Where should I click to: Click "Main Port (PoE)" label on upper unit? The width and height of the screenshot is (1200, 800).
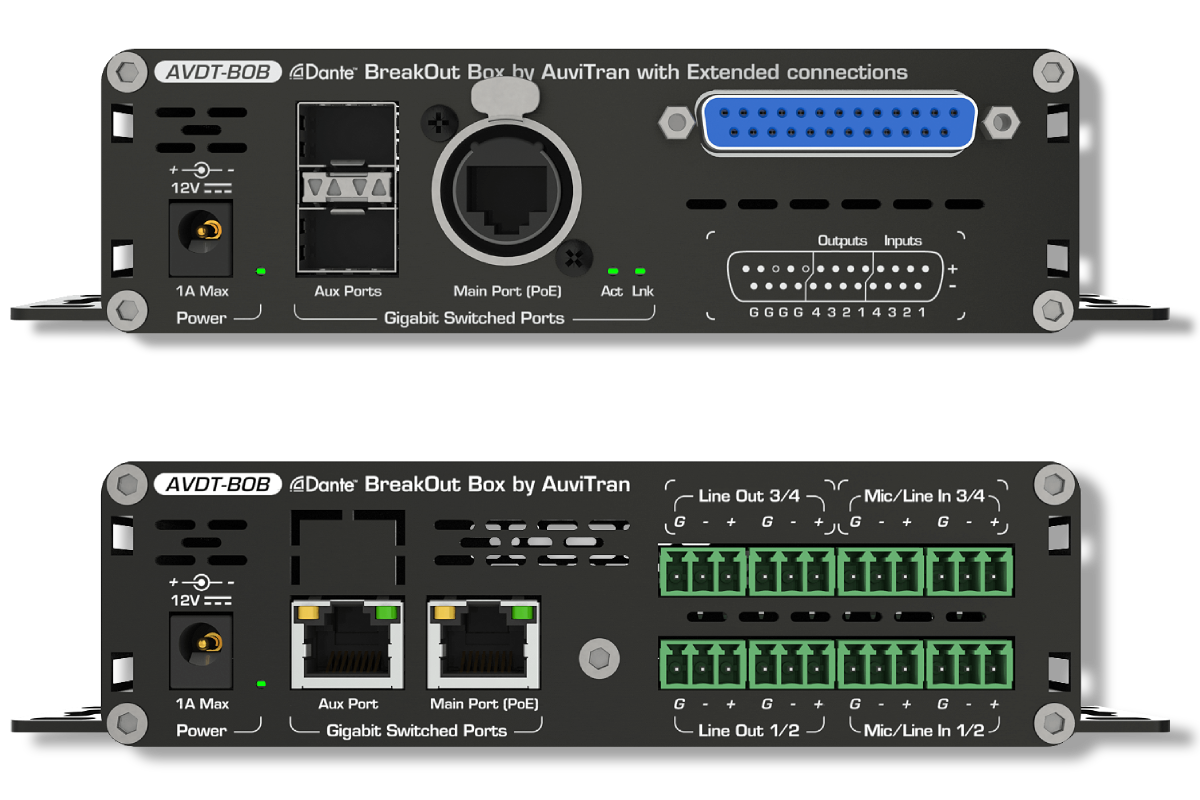(x=507, y=291)
